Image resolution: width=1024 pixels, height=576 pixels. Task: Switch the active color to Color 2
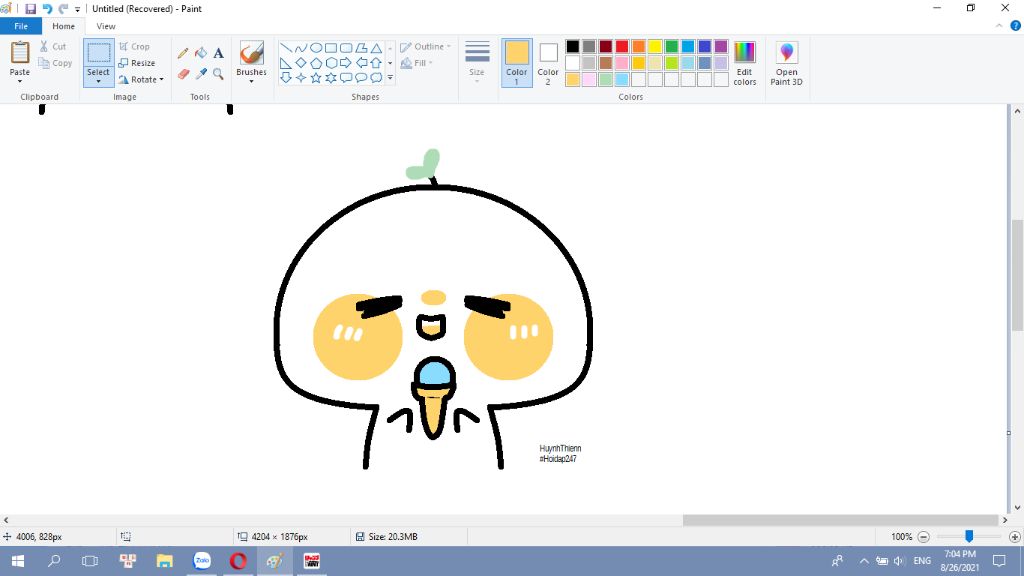tap(548, 63)
